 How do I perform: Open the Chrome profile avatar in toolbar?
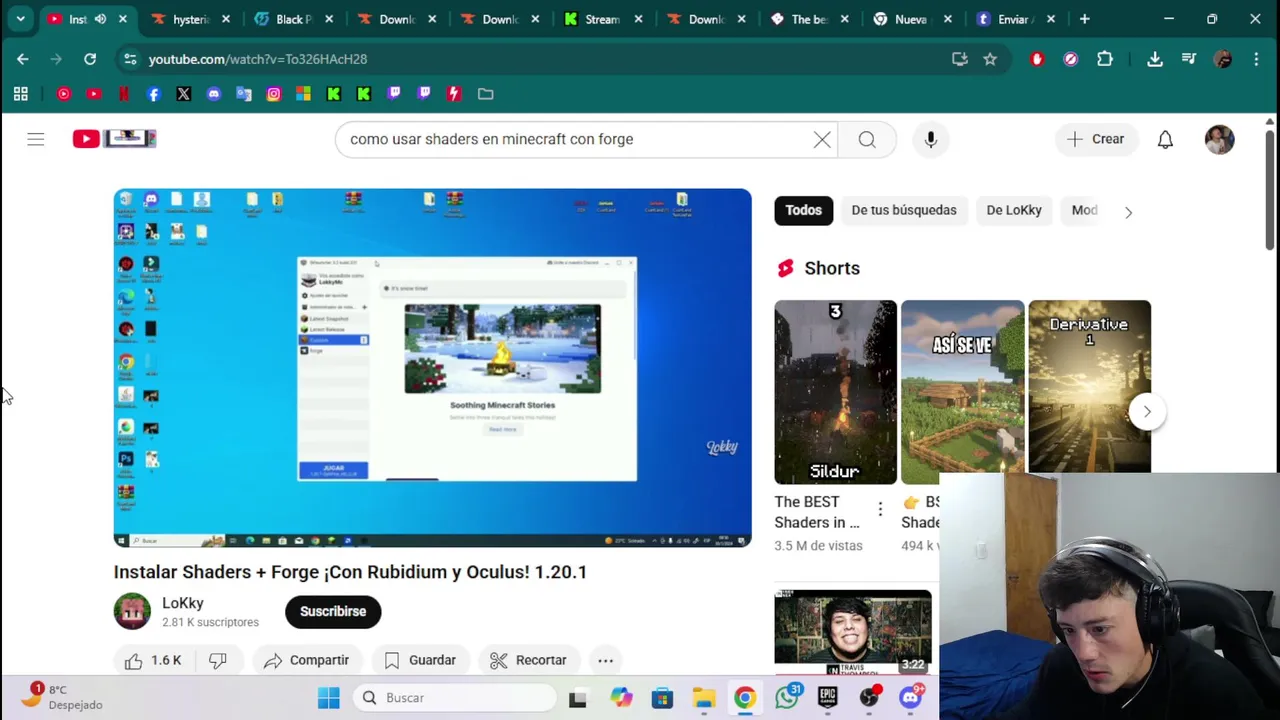click(1223, 59)
